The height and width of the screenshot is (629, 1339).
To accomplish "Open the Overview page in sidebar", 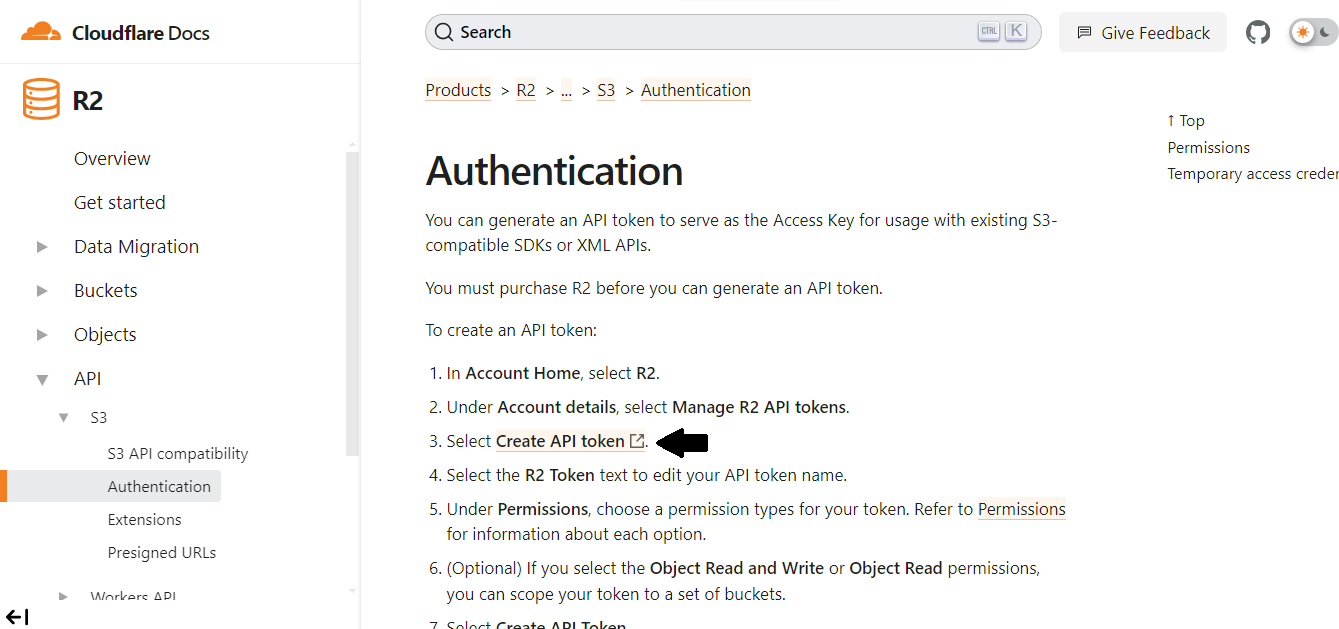I will tap(112, 158).
